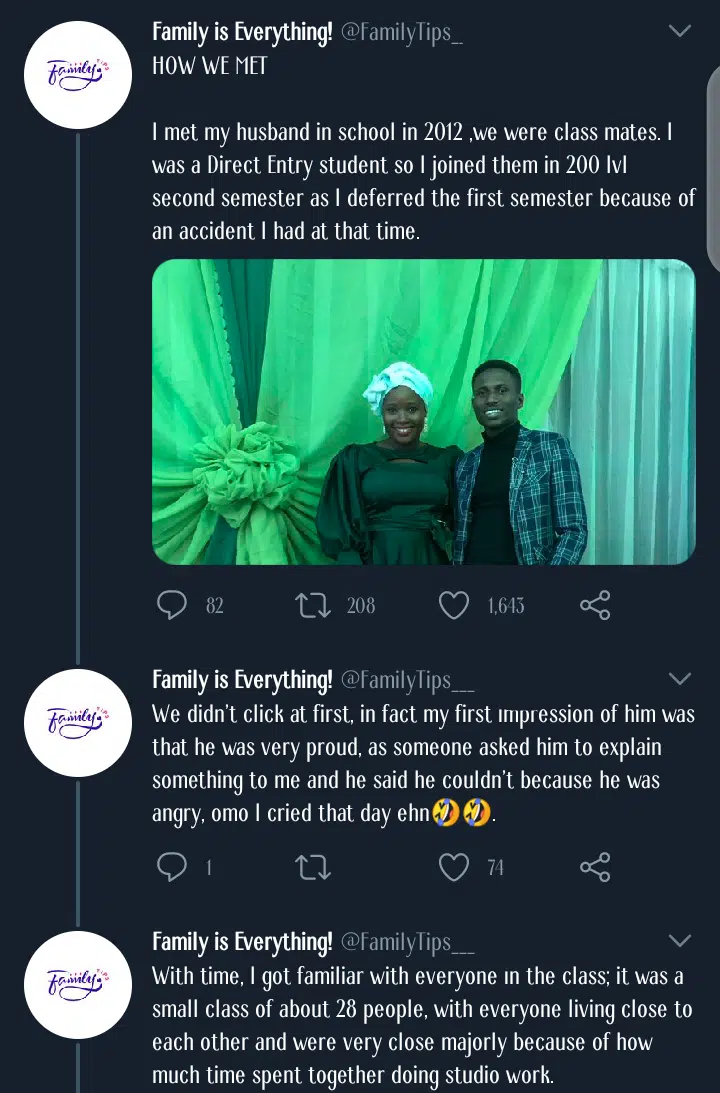
Task: Share the 'We didn't click' tweet
Action: pyautogui.click(x=595, y=867)
